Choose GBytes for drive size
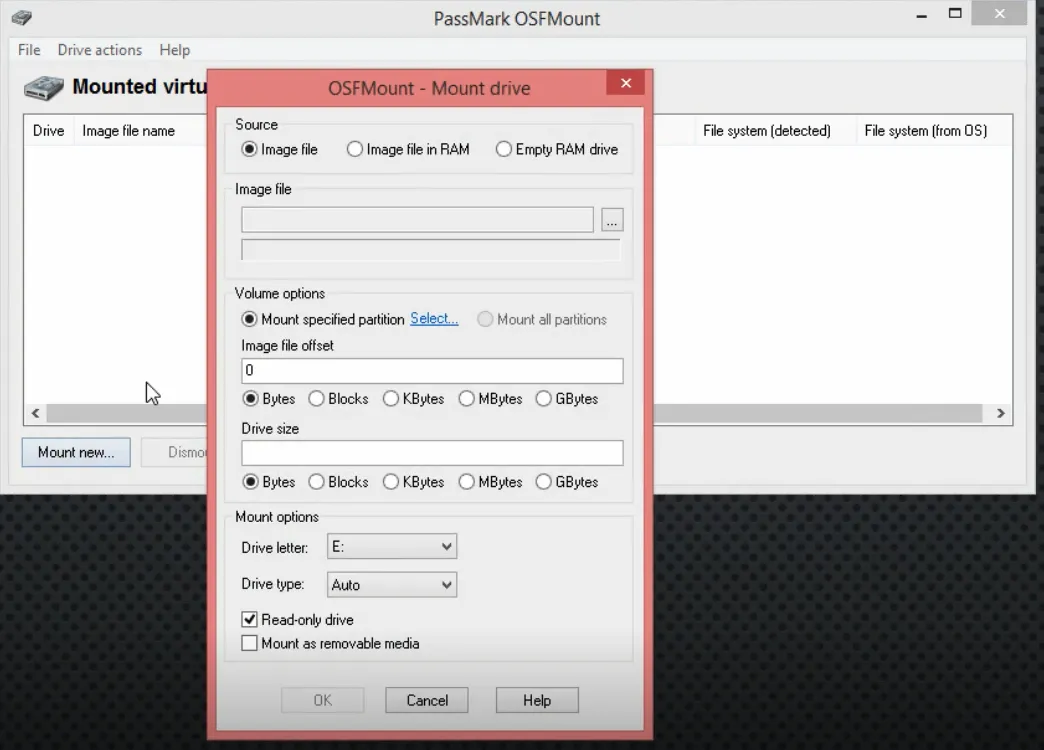This screenshot has width=1044, height=750. click(544, 482)
